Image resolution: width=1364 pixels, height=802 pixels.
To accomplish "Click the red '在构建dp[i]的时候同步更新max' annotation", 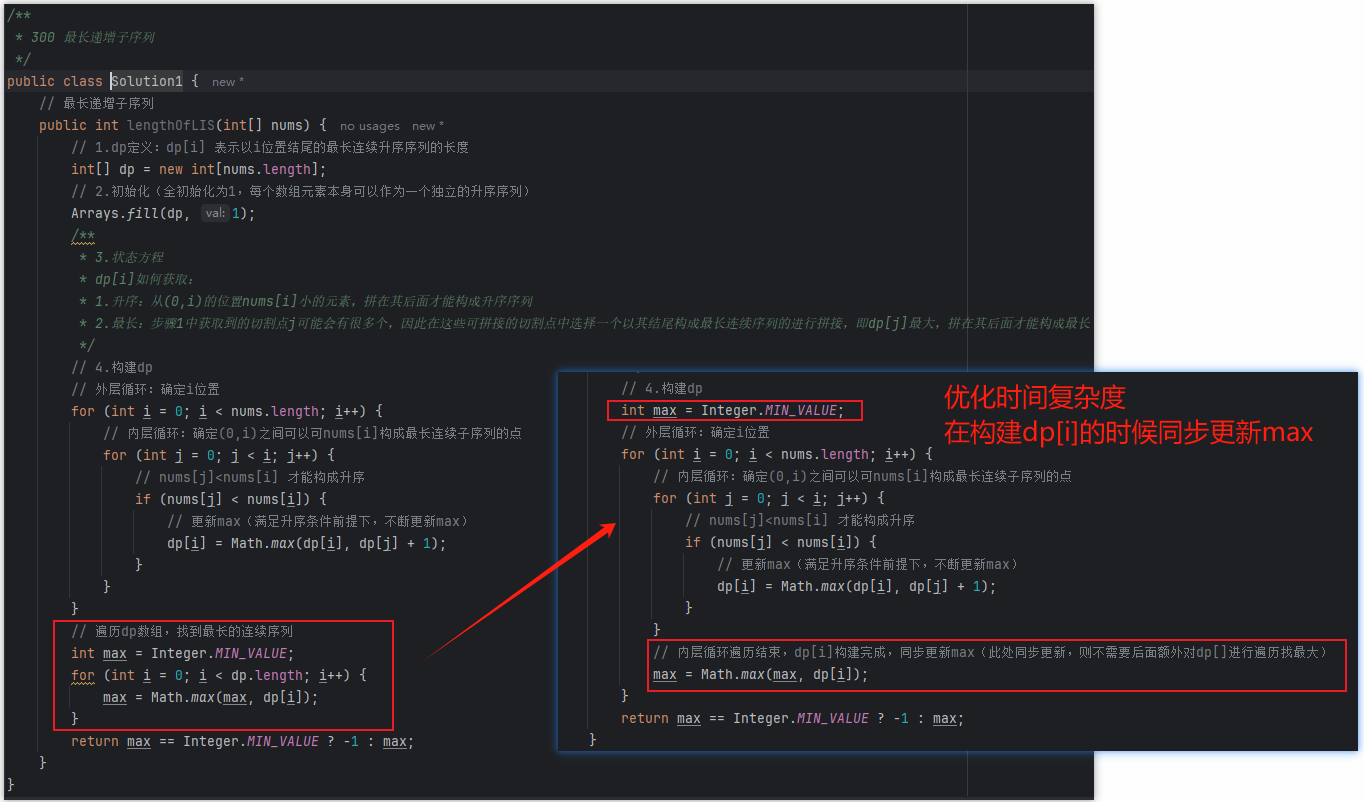I will tap(1128, 432).
